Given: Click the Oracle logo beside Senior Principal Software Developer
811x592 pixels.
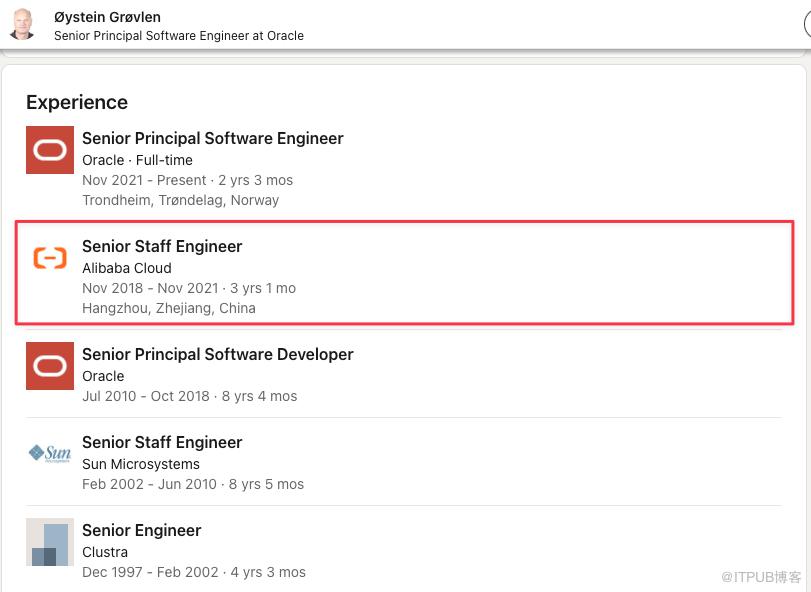Looking at the screenshot, I should (x=50, y=366).
